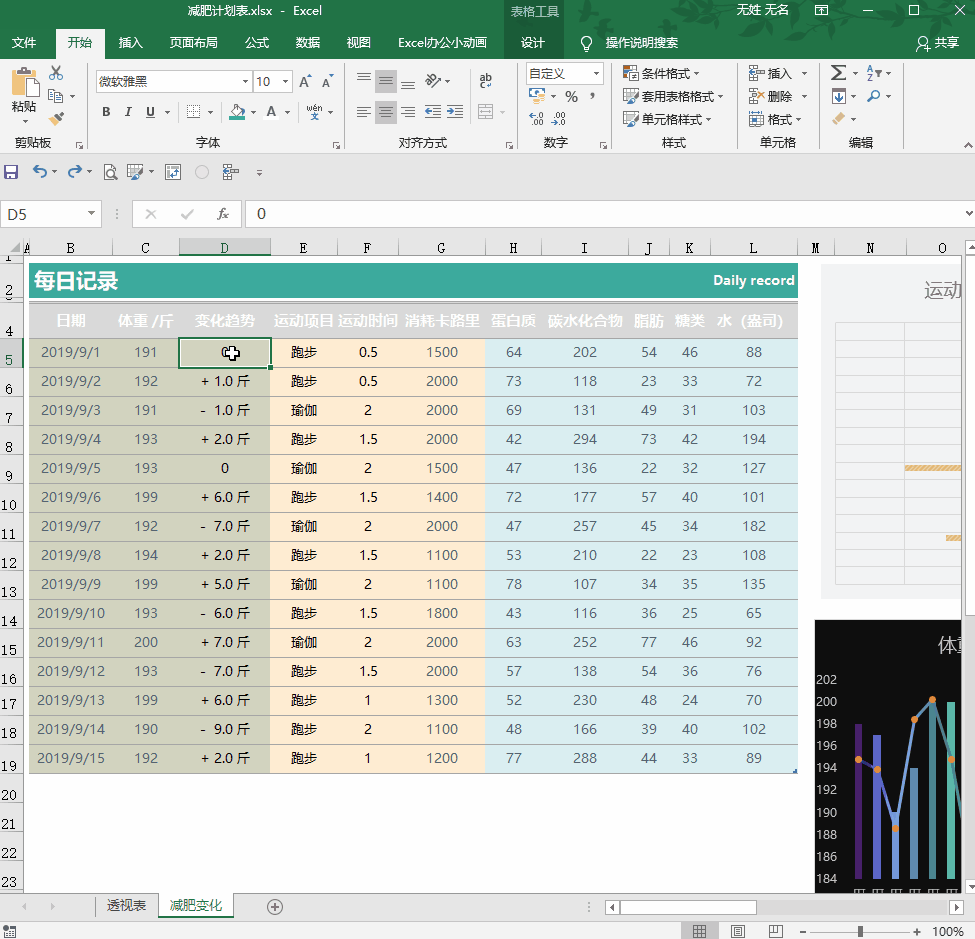This screenshot has width=975, height=939.
Task: Select column header G
Action: 441,248
